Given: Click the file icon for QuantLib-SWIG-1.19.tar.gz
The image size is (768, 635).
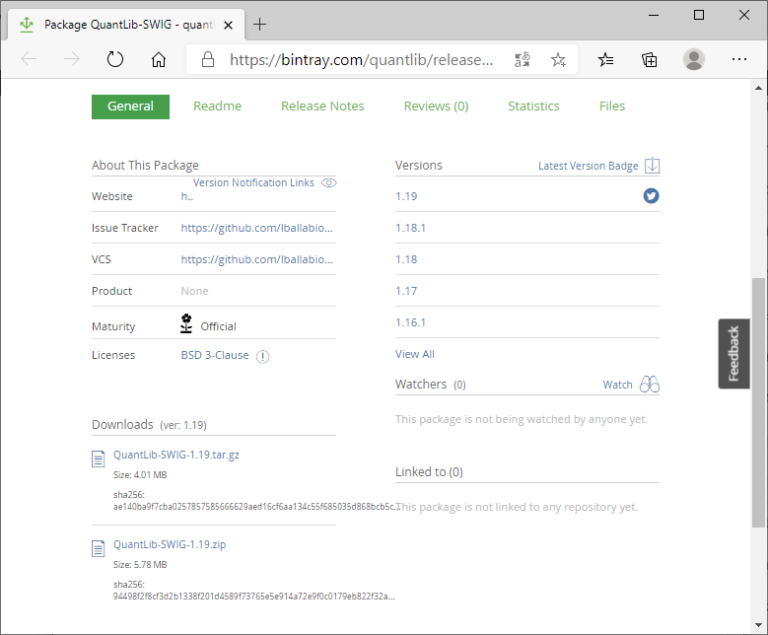Looking at the screenshot, I should pos(98,458).
